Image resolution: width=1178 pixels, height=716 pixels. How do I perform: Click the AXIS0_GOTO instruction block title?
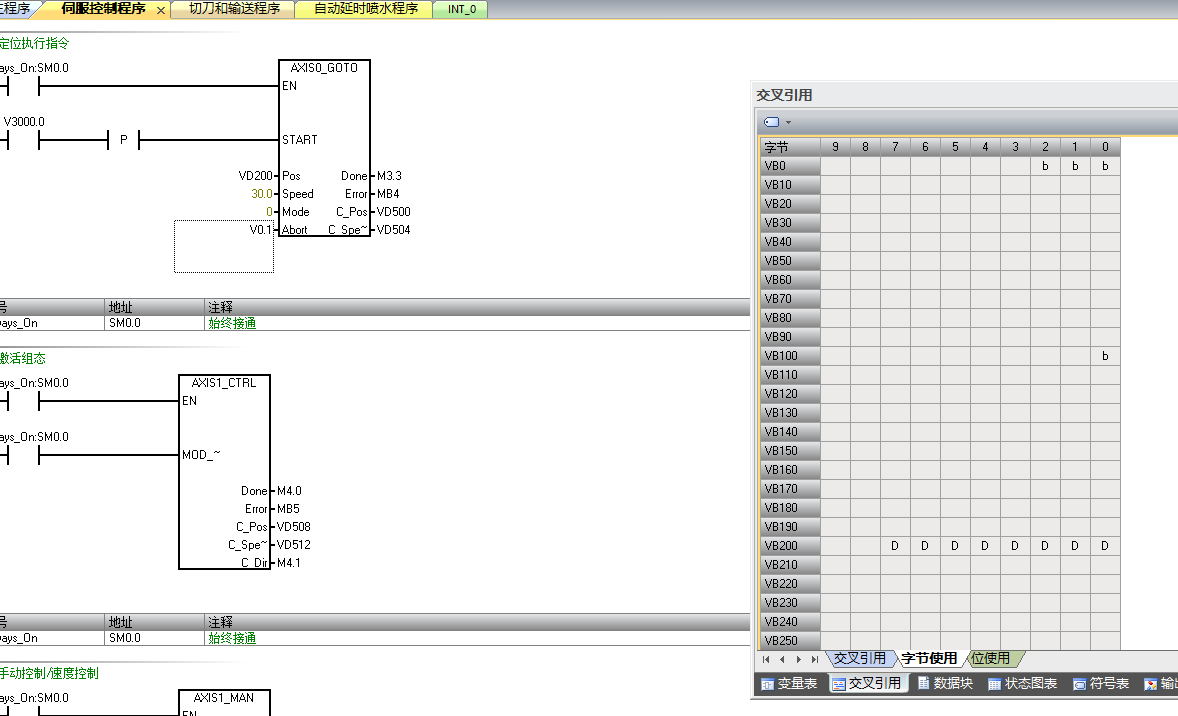click(x=324, y=68)
